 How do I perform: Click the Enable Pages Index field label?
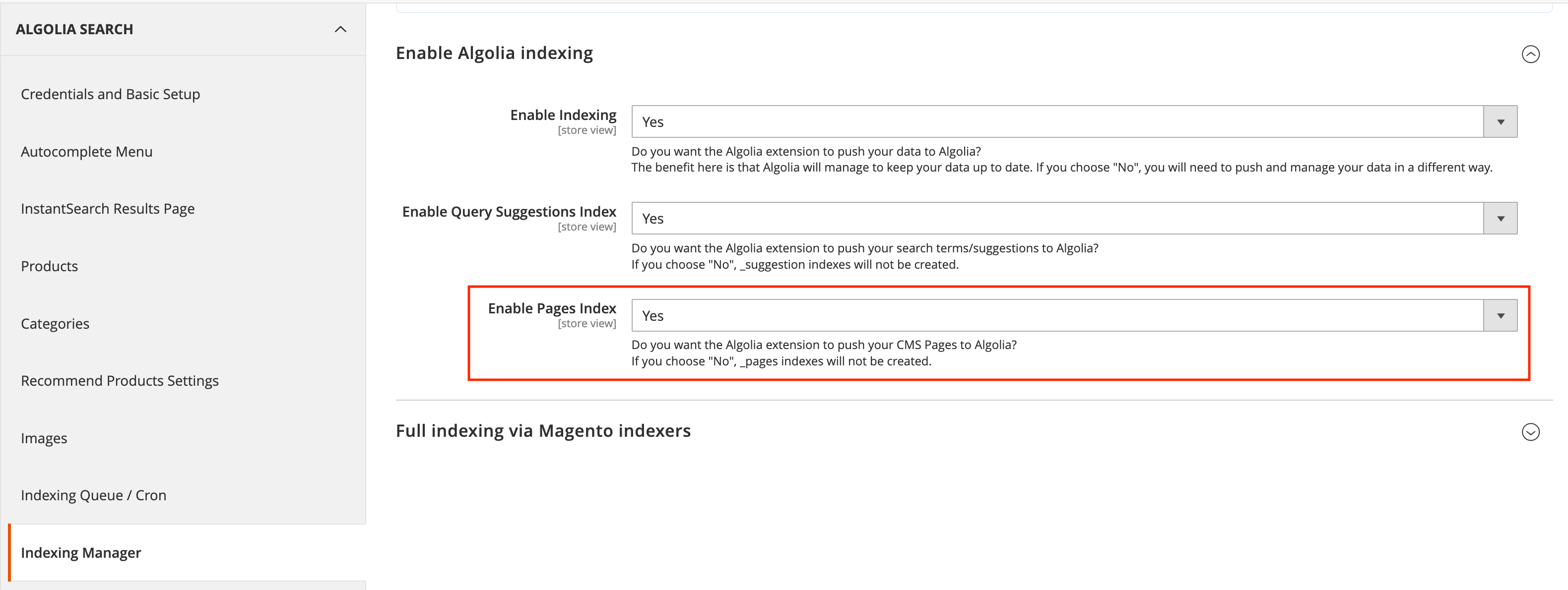pyautogui.click(x=551, y=308)
